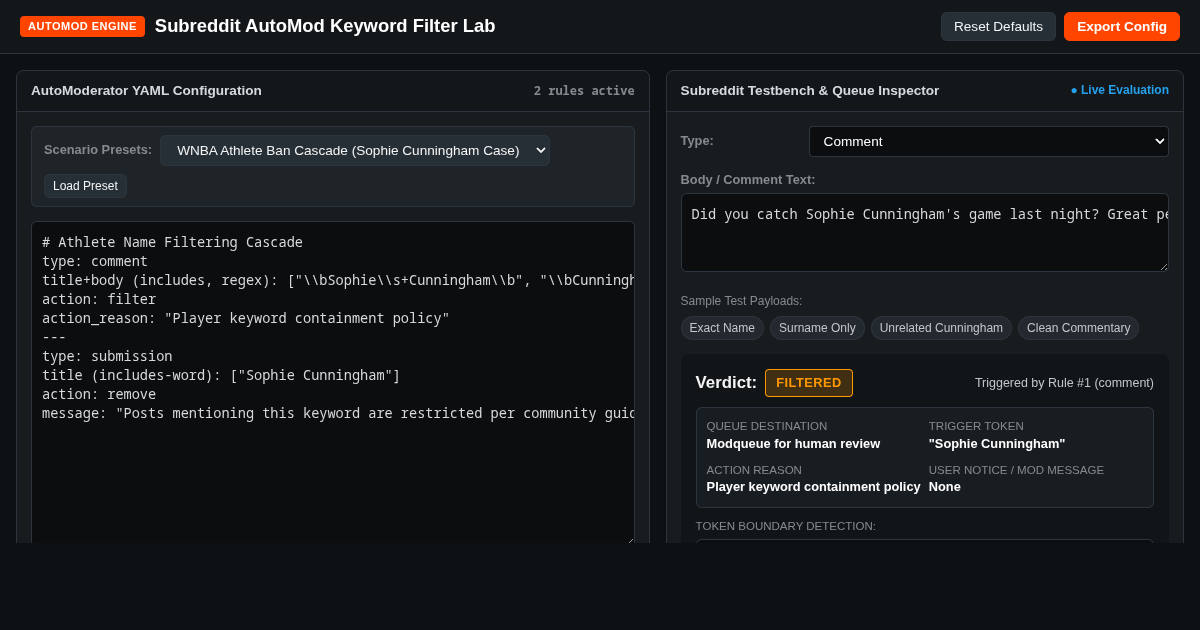Screen dimensions: 1200x630
Task: Click the FILTERED verdict badge
Action: [x=809, y=383]
